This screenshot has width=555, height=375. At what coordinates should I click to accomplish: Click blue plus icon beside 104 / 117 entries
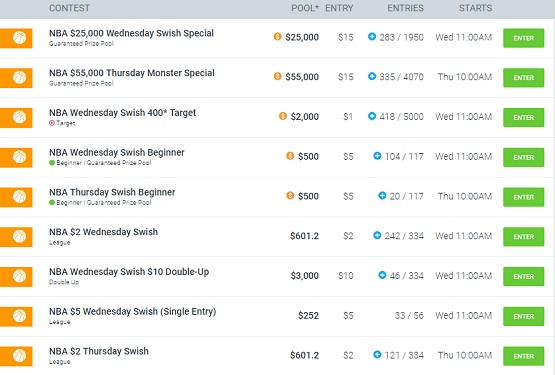pyautogui.click(x=377, y=156)
